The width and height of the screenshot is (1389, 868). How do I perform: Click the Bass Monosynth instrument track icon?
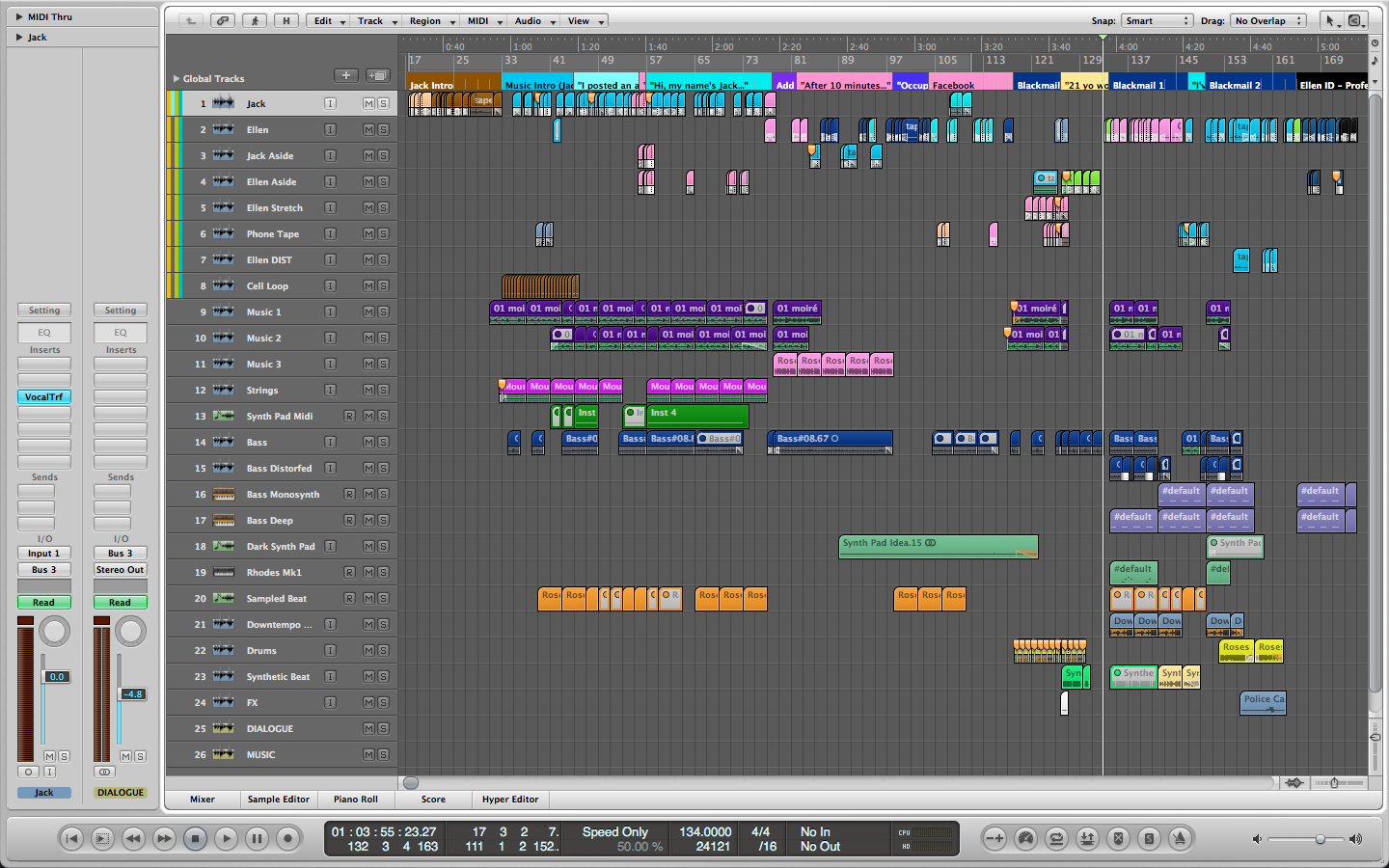pyautogui.click(x=223, y=494)
